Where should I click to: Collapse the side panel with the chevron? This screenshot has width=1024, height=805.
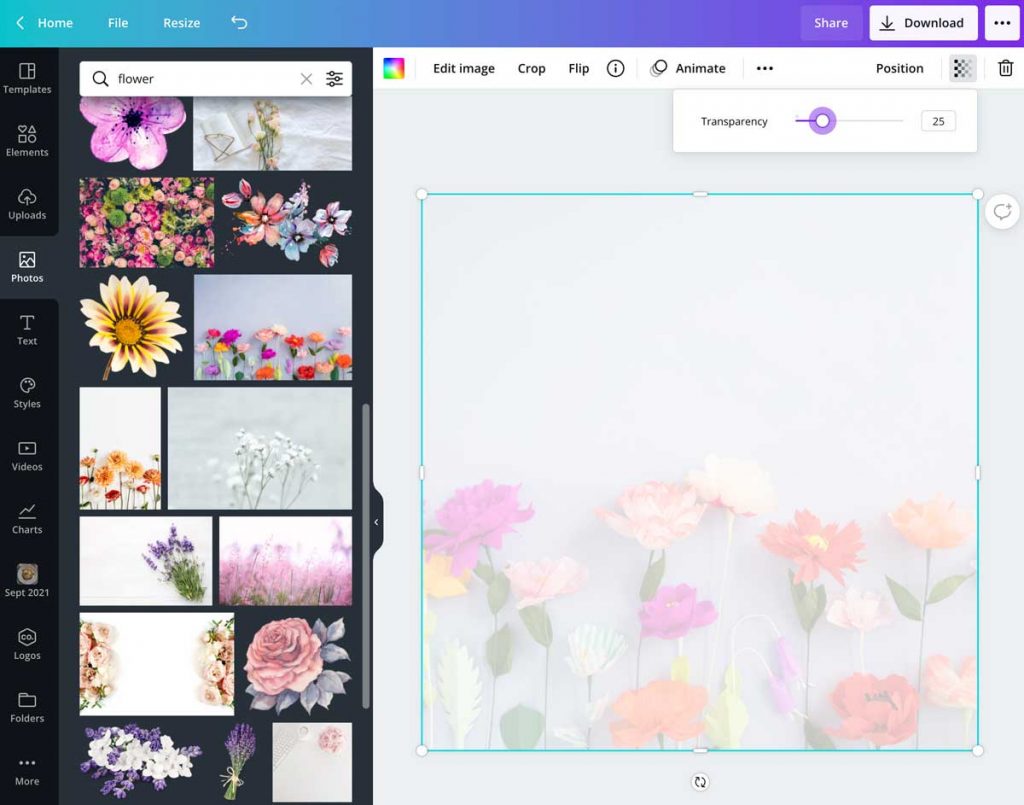(377, 521)
